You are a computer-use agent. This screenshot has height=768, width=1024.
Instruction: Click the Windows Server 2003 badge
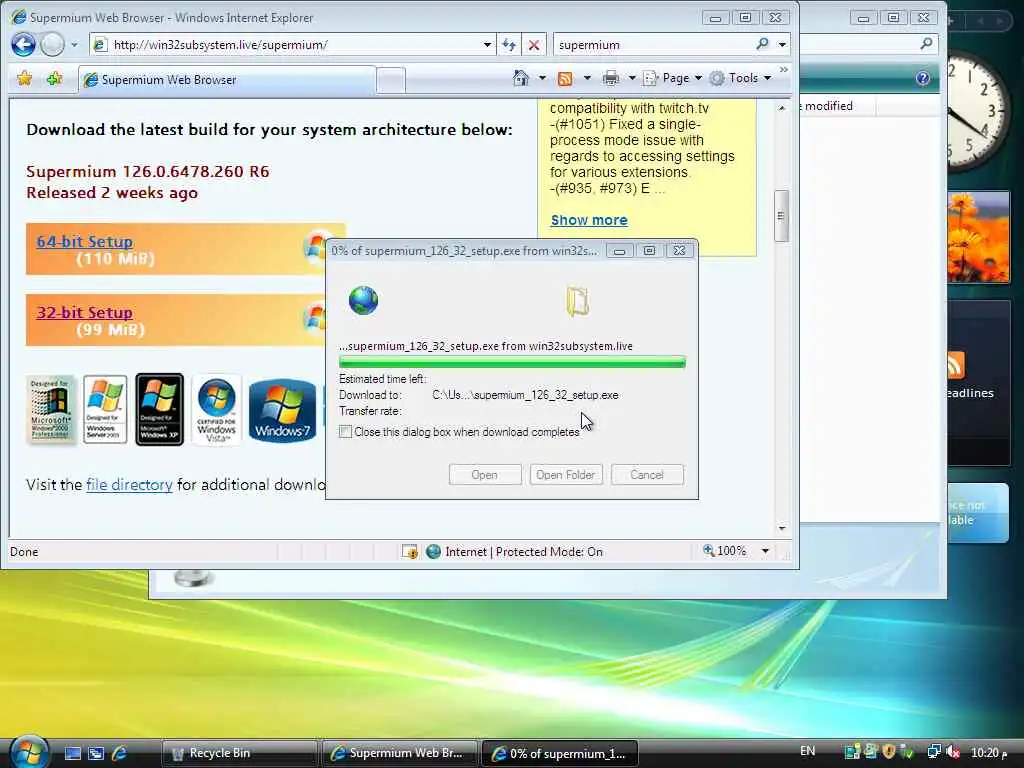click(x=105, y=409)
